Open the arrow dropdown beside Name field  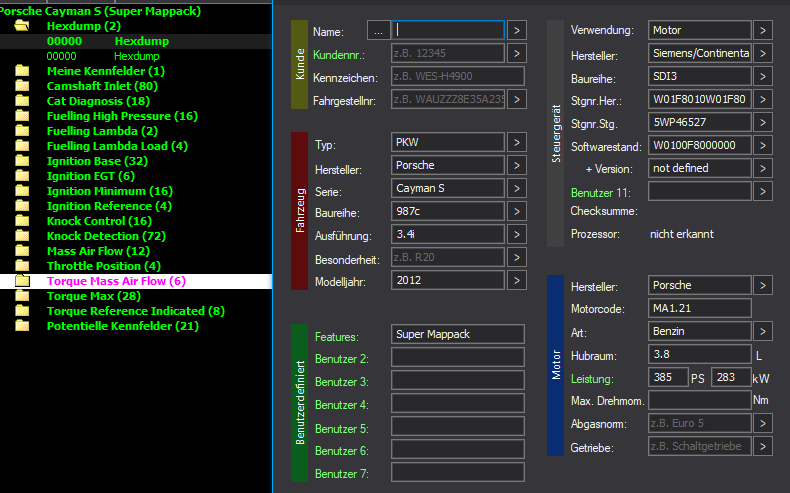pos(516,31)
